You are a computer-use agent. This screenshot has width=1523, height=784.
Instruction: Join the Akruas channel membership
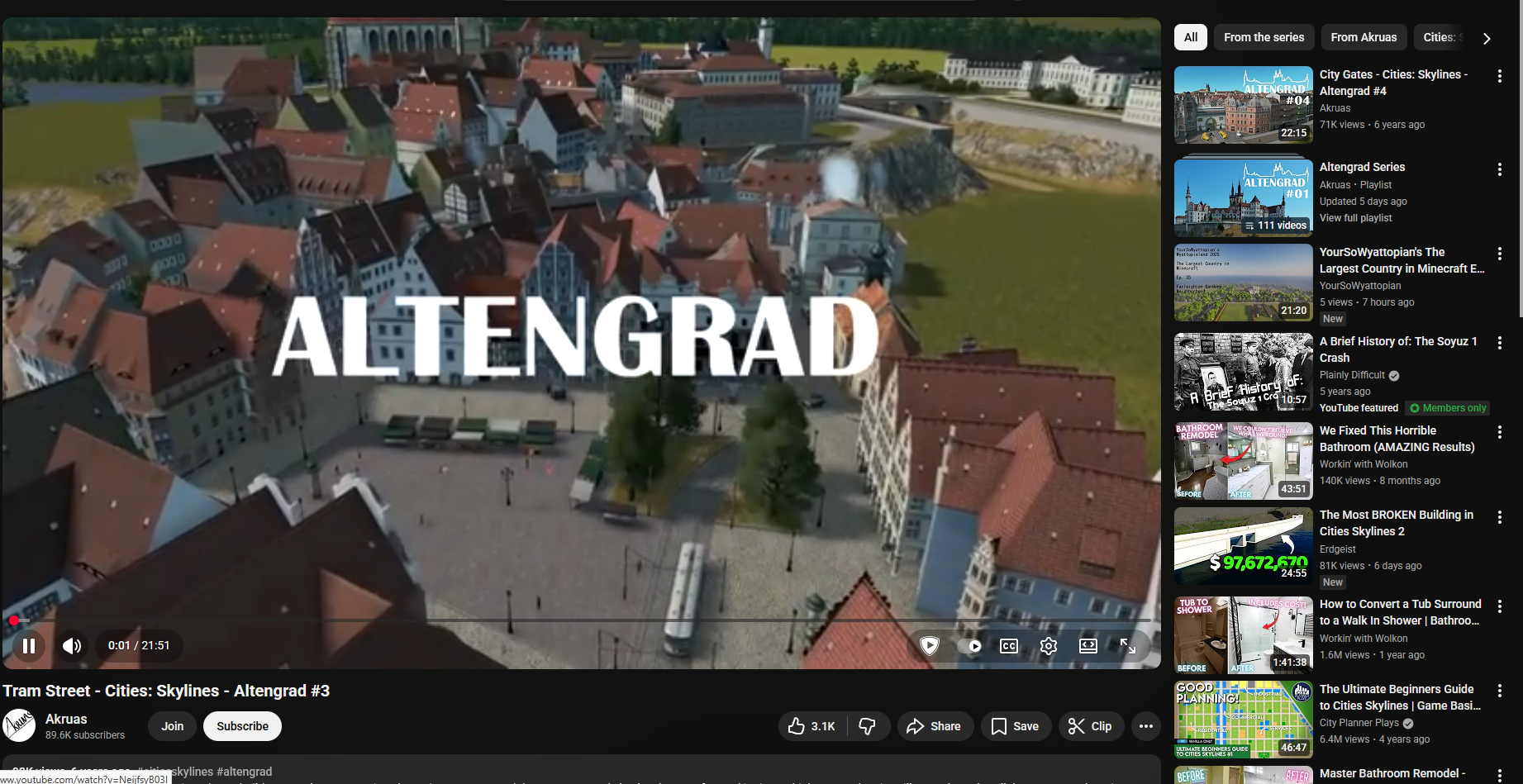coord(173,726)
